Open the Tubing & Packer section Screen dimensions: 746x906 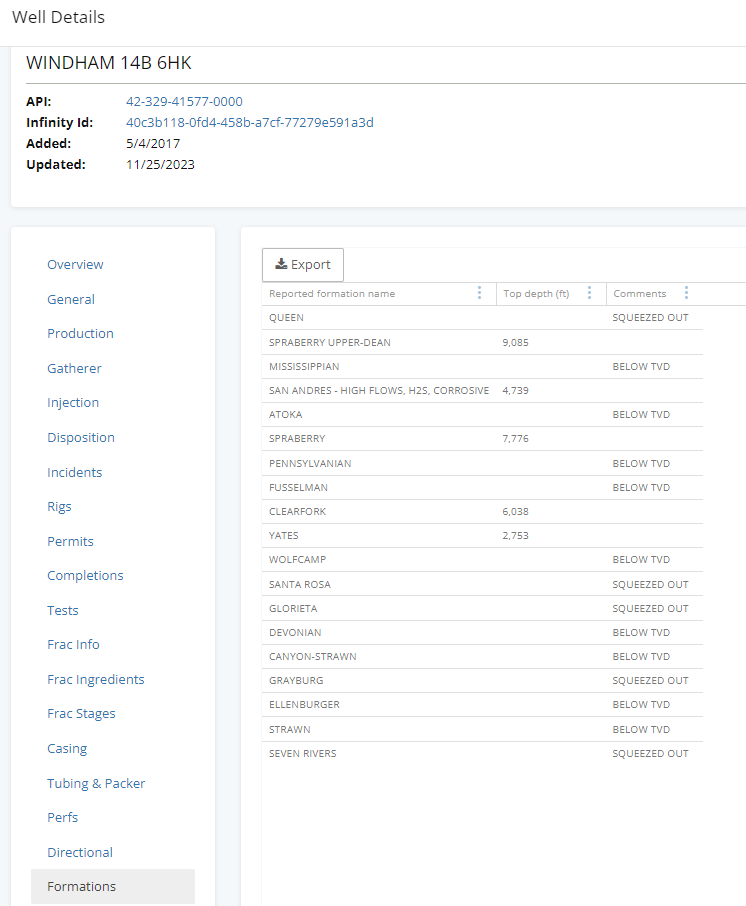tap(96, 784)
